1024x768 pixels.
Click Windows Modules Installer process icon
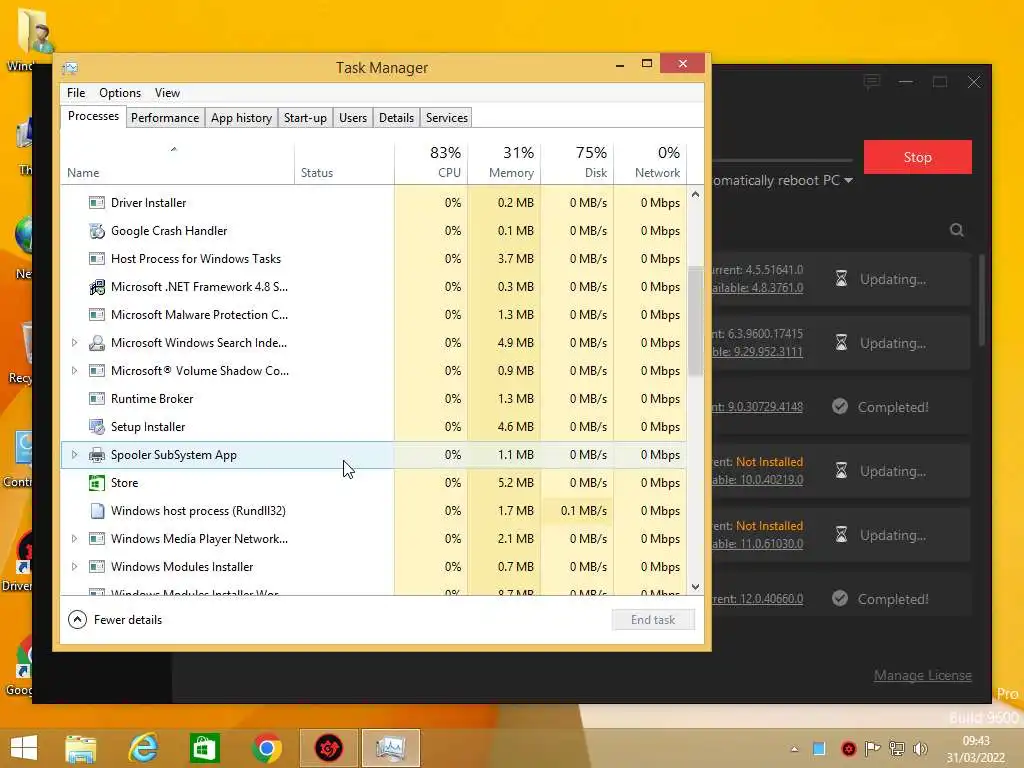pyautogui.click(x=97, y=568)
